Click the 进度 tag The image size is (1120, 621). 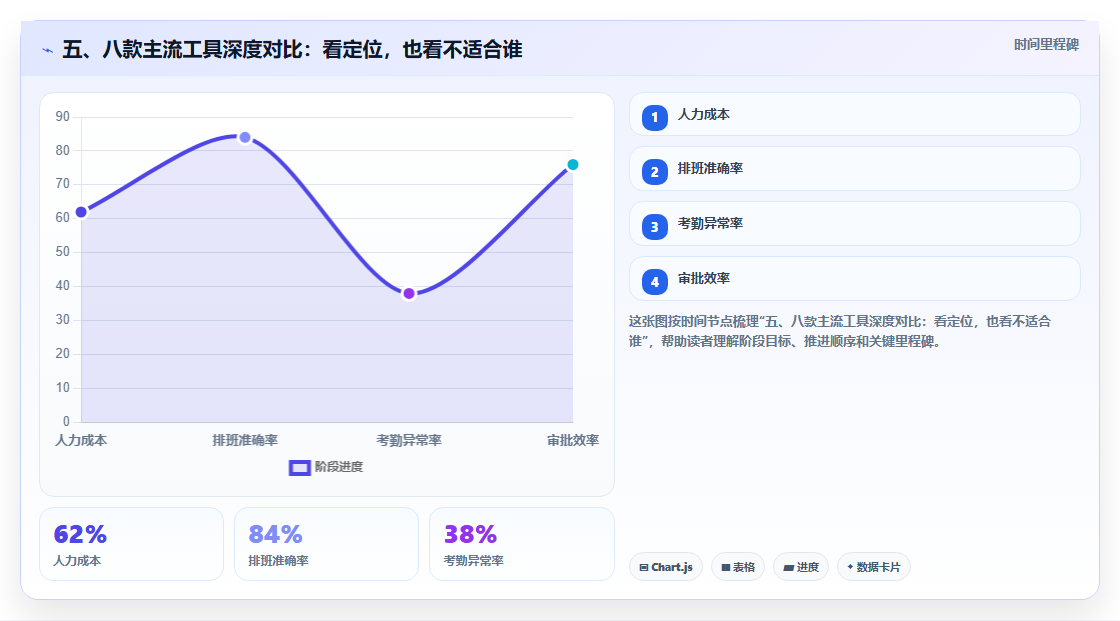point(801,567)
